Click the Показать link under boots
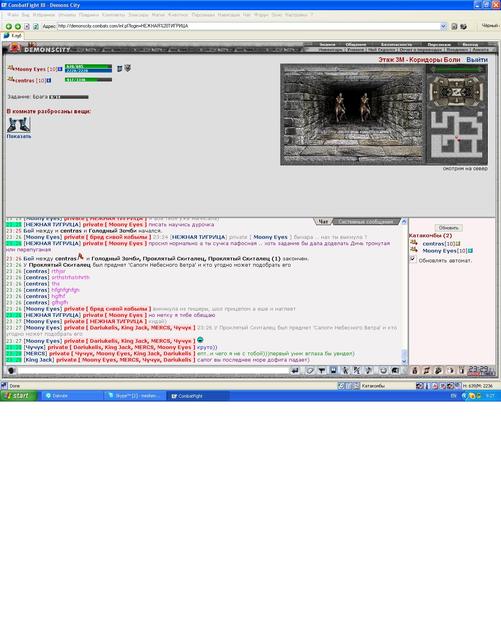This screenshot has width=501, height=640. (x=19, y=136)
